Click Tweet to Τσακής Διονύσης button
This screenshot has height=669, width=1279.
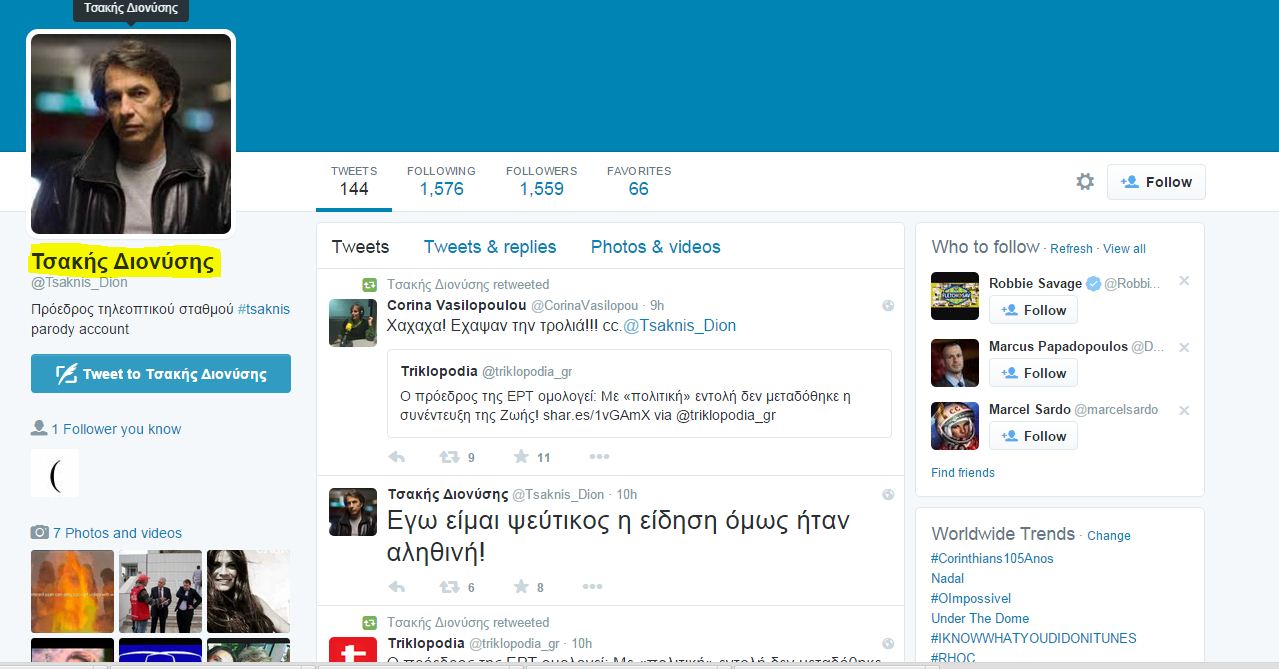pyautogui.click(x=161, y=373)
